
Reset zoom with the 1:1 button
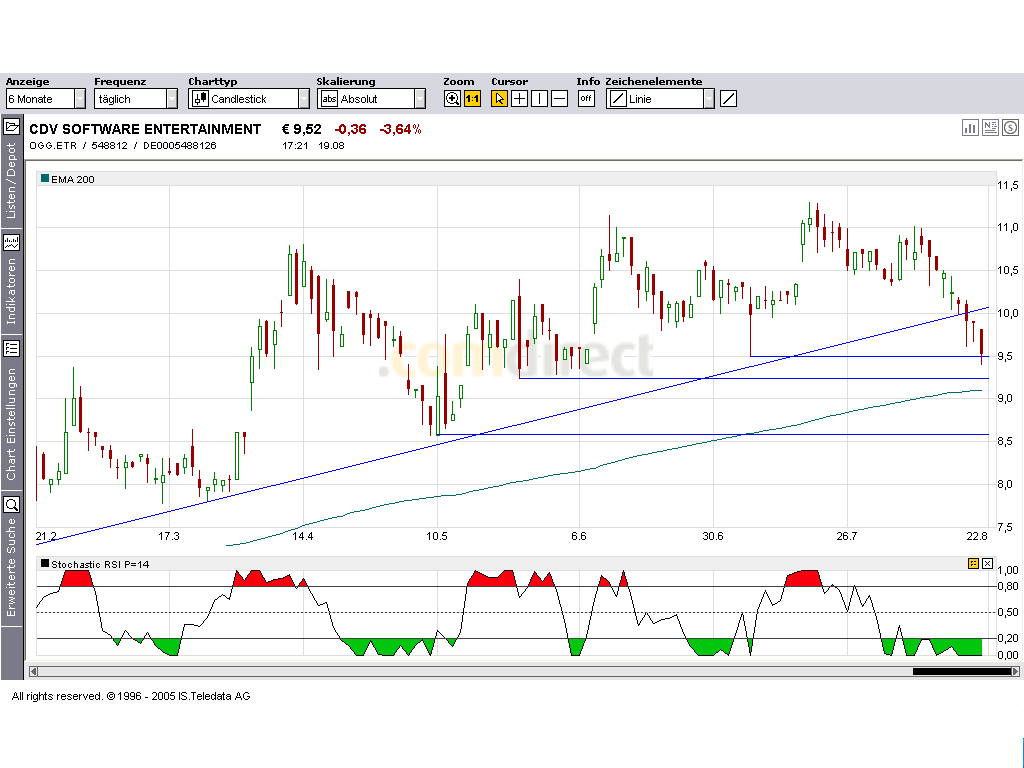[x=472, y=99]
